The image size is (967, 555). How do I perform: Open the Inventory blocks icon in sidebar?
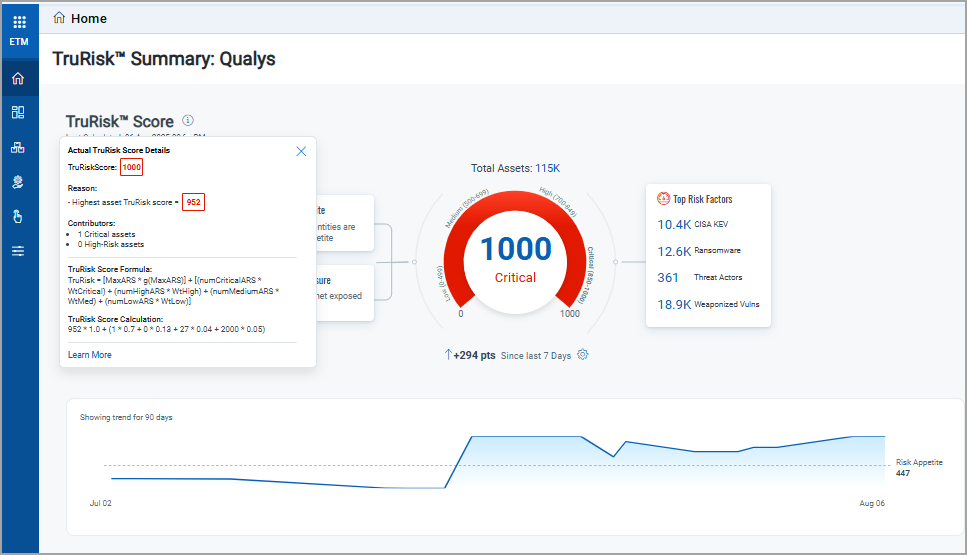coord(18,147)
